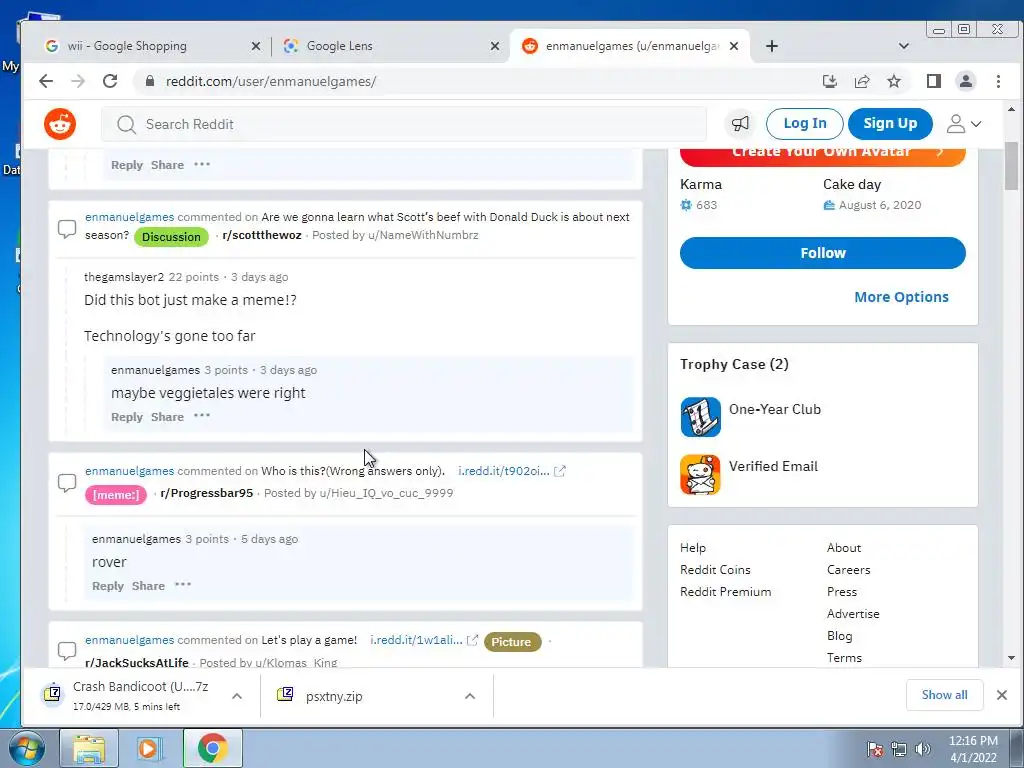The width and height of the screenshot is (1024, 768).
Task: Click the Discussion flair tag
Action: (x=171, y=236)
